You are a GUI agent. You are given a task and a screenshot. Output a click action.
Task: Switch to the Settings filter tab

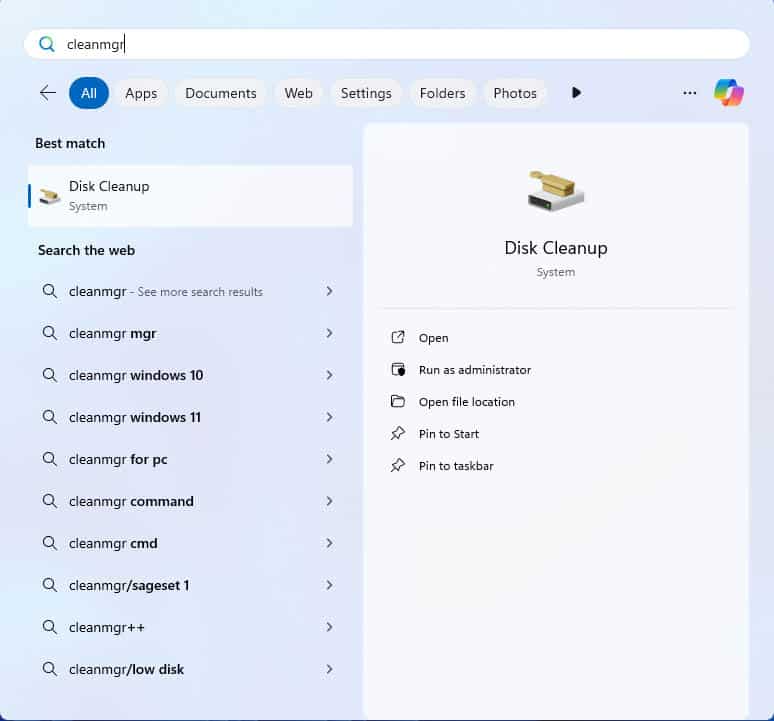tap(366, 93)
